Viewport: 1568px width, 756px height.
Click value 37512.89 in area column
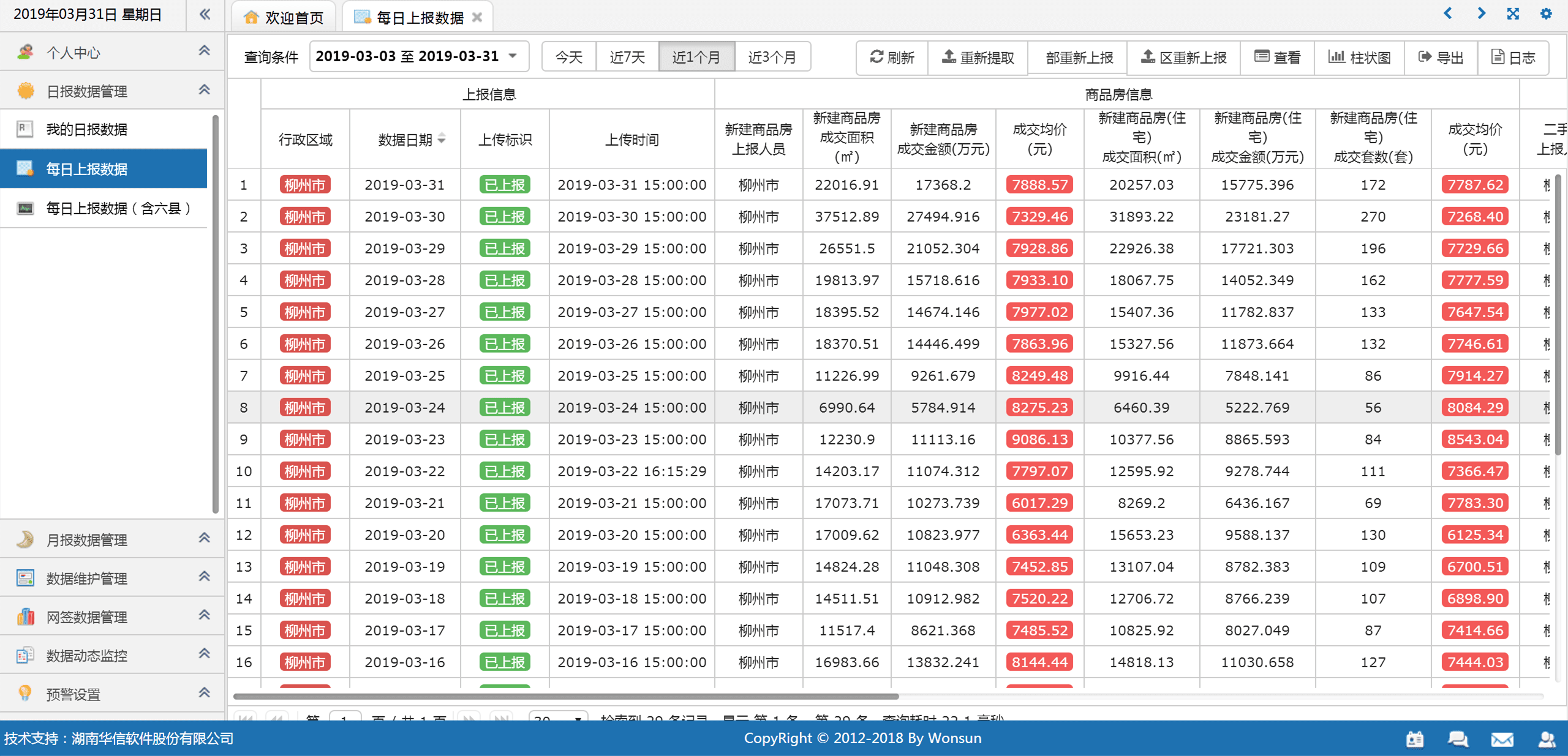[x=846, y=216]
